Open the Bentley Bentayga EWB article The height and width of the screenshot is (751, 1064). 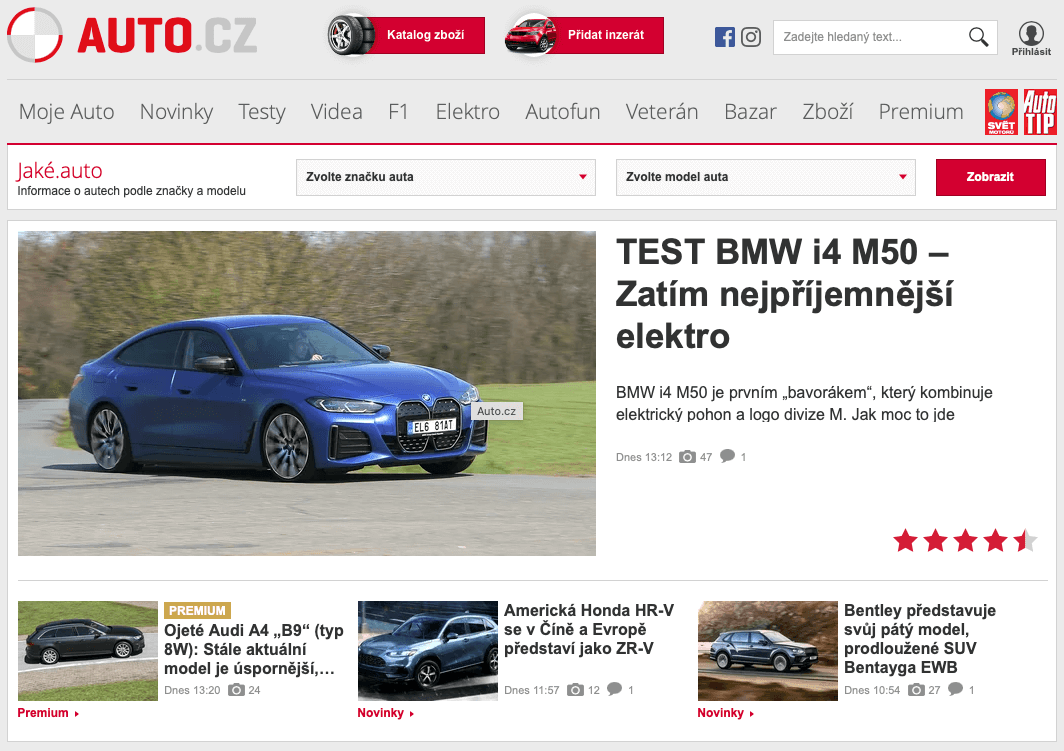(x=919, y=639)
